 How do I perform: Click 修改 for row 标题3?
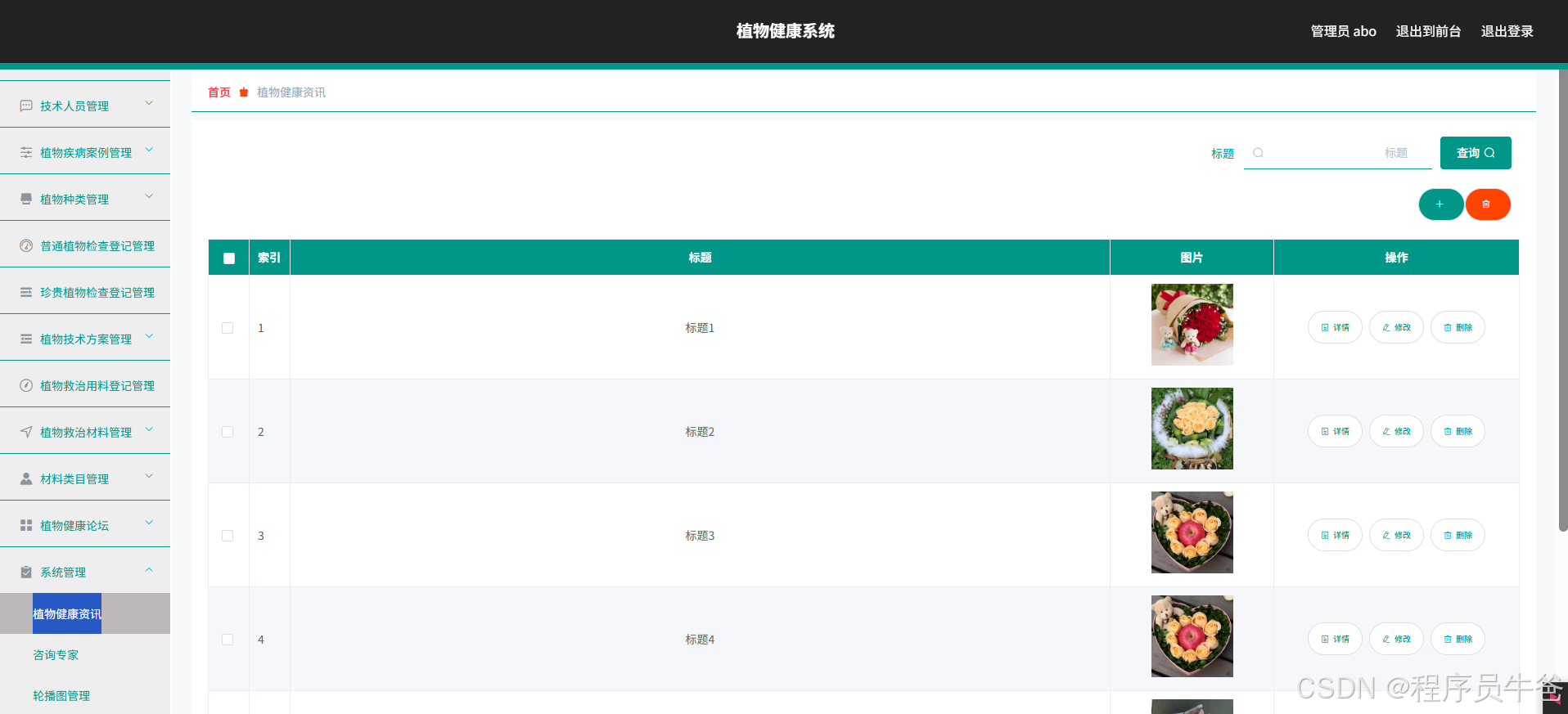click(x=1396, y=535)
